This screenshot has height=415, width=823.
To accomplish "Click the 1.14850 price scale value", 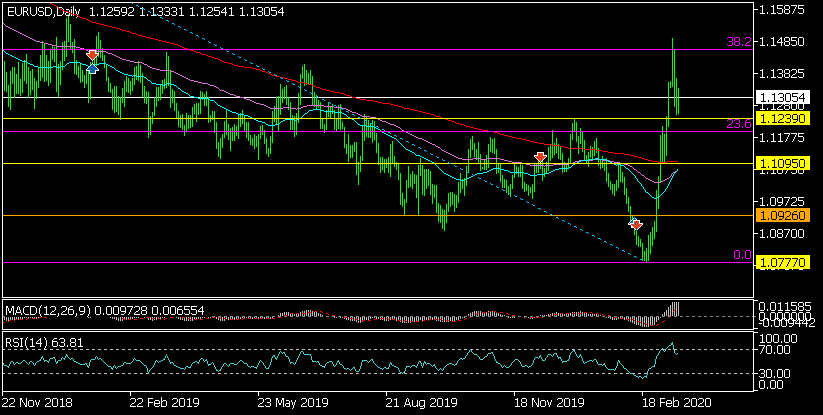I will [x=783, y=41].
